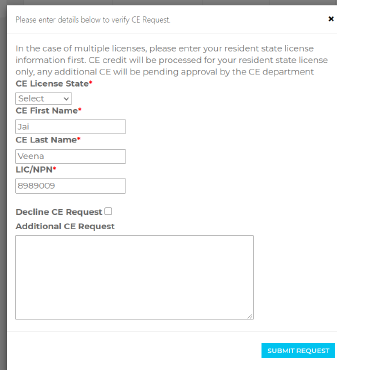
Task: Click the dialog title about verifying CE Request
Action: (x=93, y=20)
